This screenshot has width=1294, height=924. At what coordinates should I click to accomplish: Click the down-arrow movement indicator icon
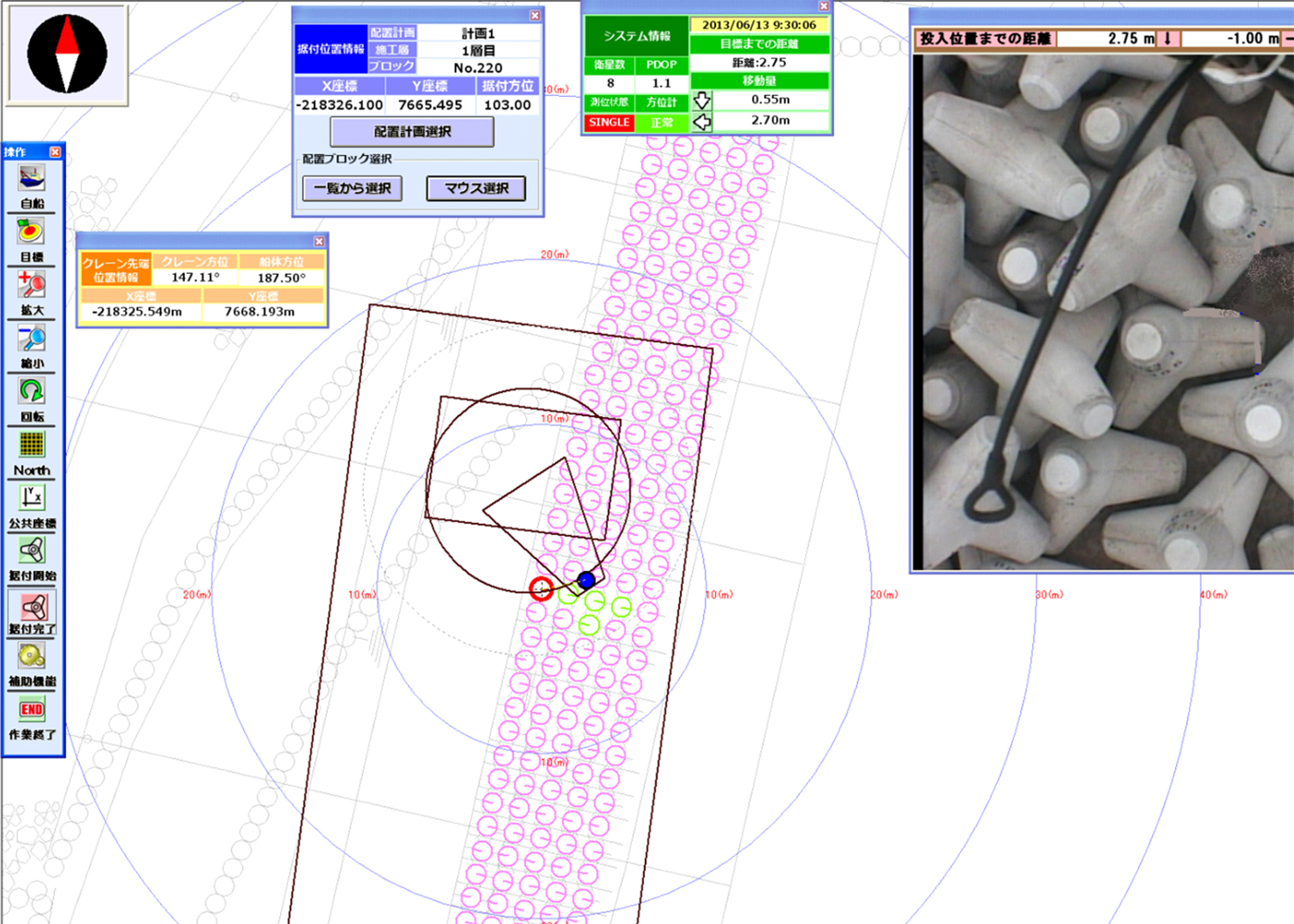tap(701, 100)
